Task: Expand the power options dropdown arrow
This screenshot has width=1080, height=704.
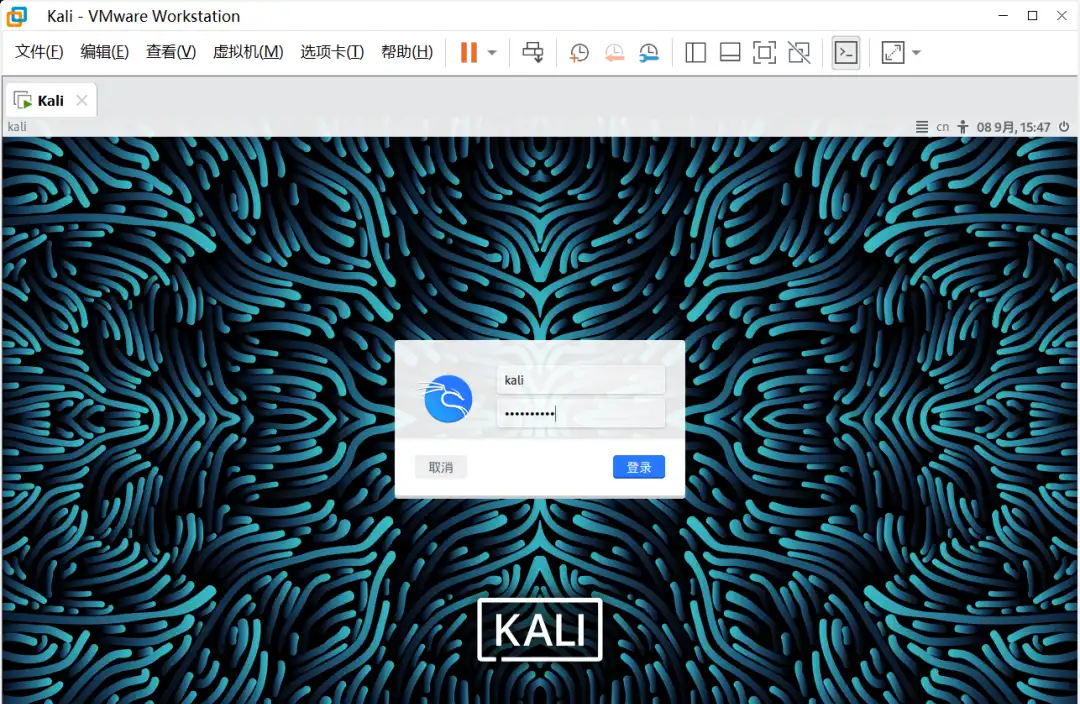Action: pyautogui.click(x=492, y=53)
